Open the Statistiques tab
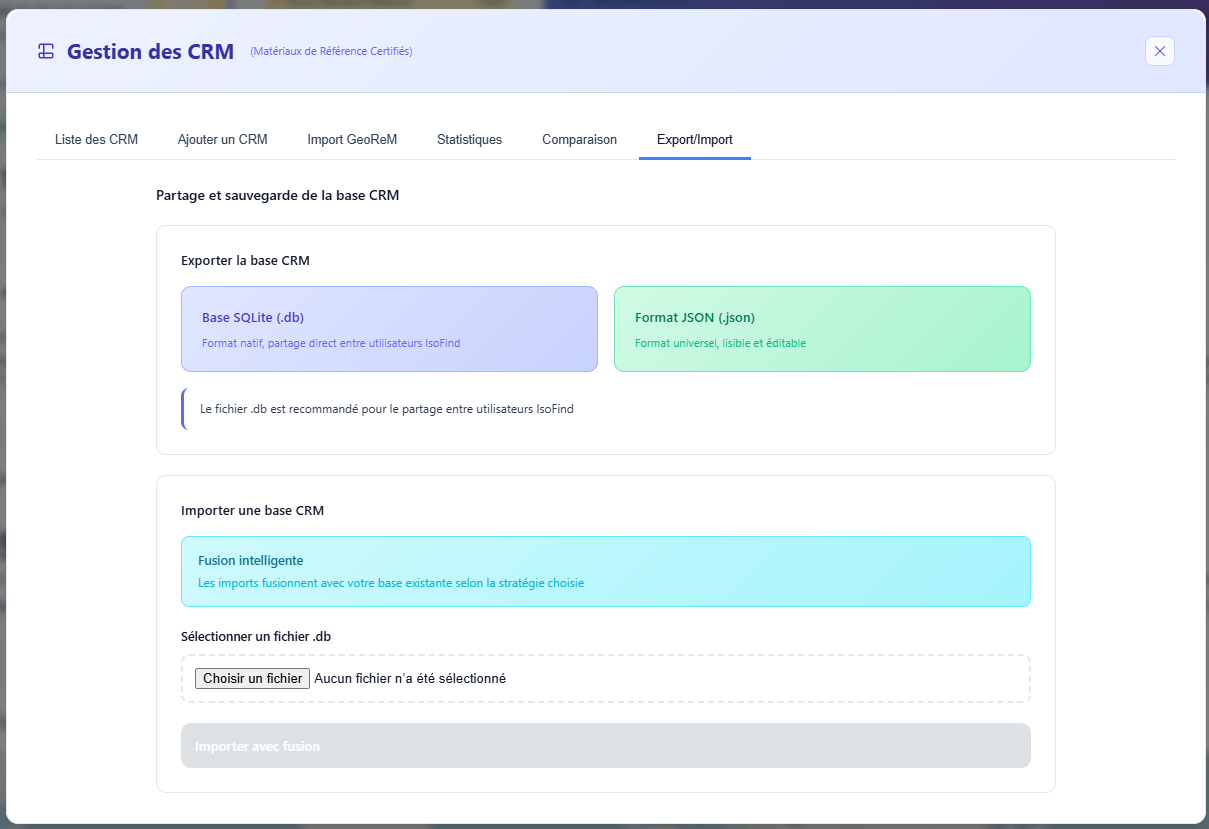This screenshot has width=1209, height=829. point(469,139)
